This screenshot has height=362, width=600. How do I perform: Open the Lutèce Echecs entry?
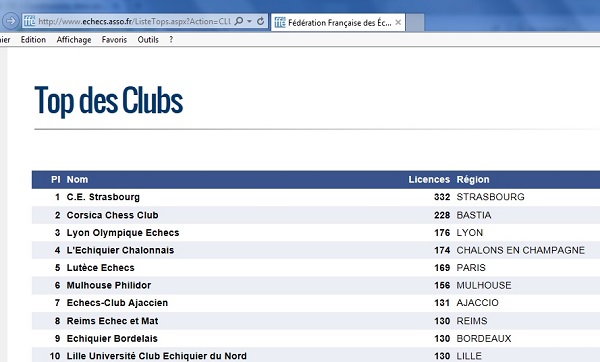(x=101, y=268)
